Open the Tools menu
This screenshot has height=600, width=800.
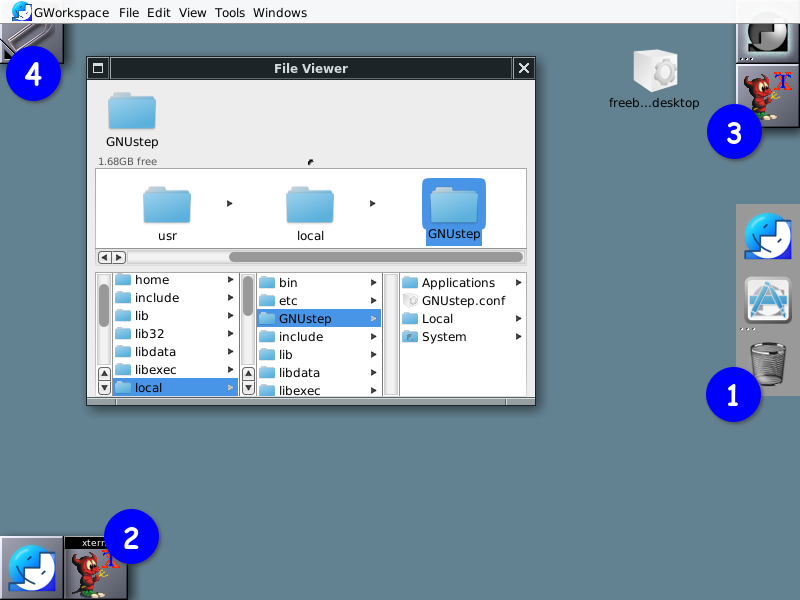[x=229, y=12]
